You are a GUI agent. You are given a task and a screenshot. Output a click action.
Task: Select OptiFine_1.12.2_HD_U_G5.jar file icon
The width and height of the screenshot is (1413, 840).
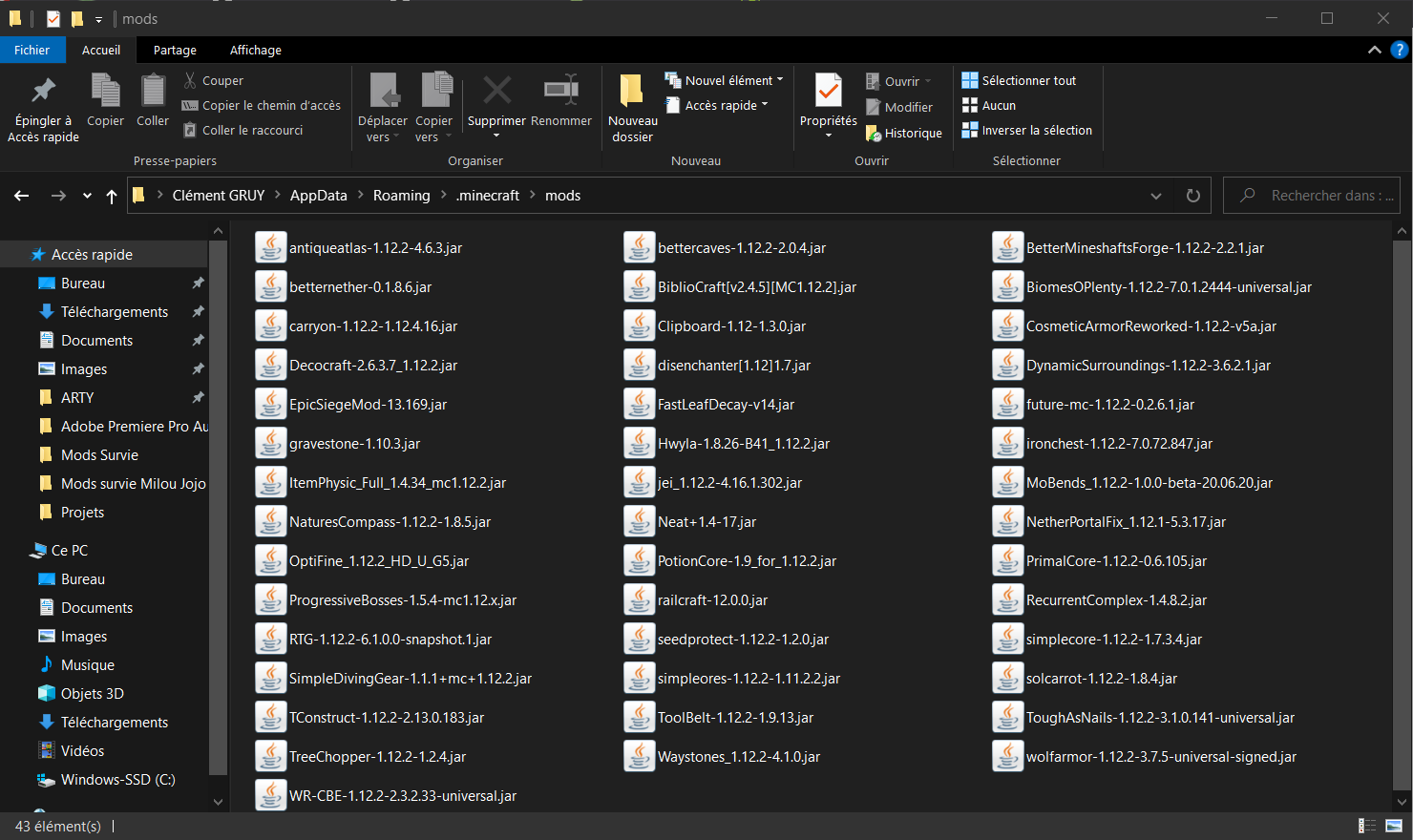pyautogui.click(x=271, y=560)
